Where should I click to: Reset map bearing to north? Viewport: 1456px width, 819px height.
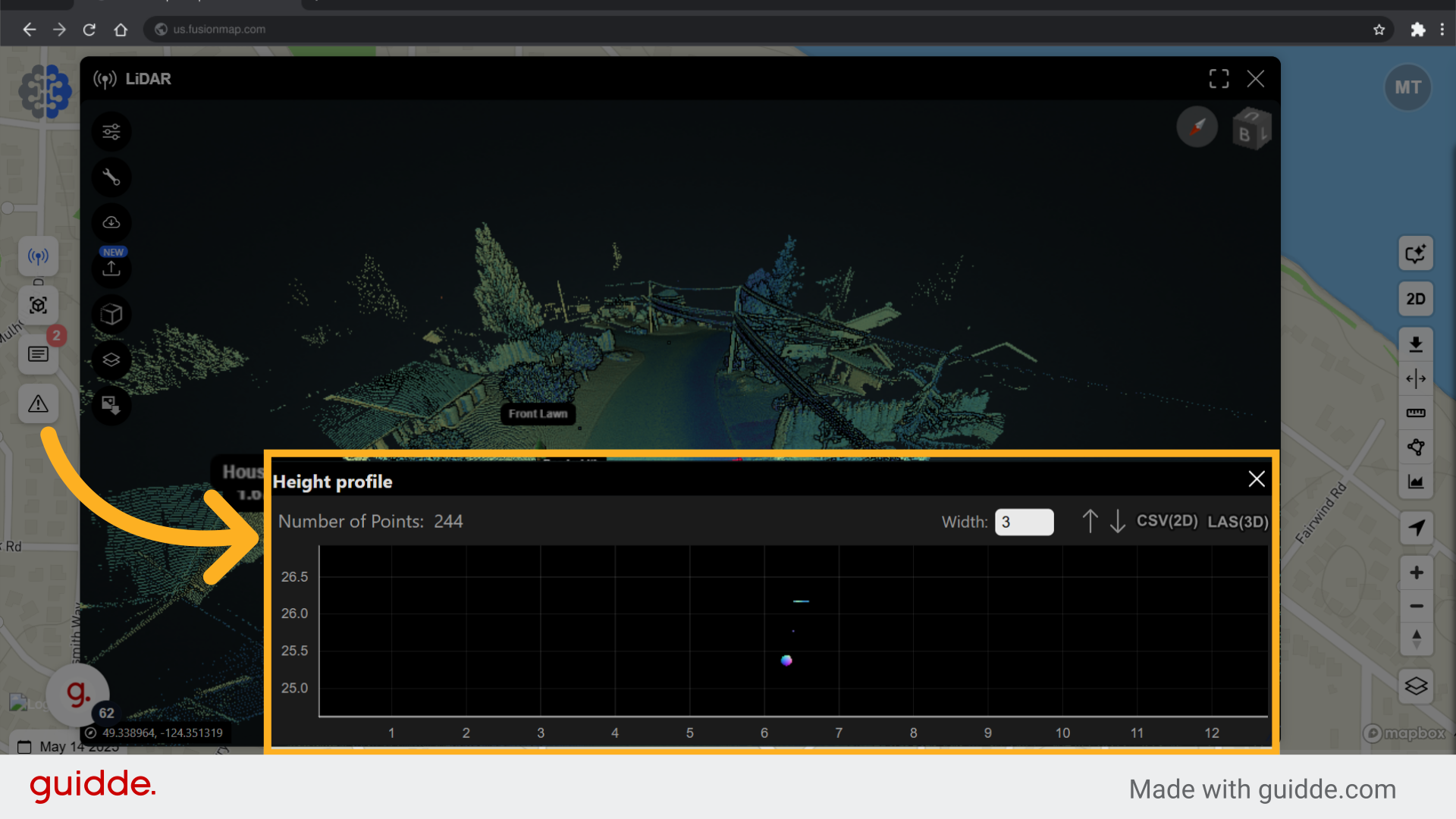click(x=1416, y=639)
